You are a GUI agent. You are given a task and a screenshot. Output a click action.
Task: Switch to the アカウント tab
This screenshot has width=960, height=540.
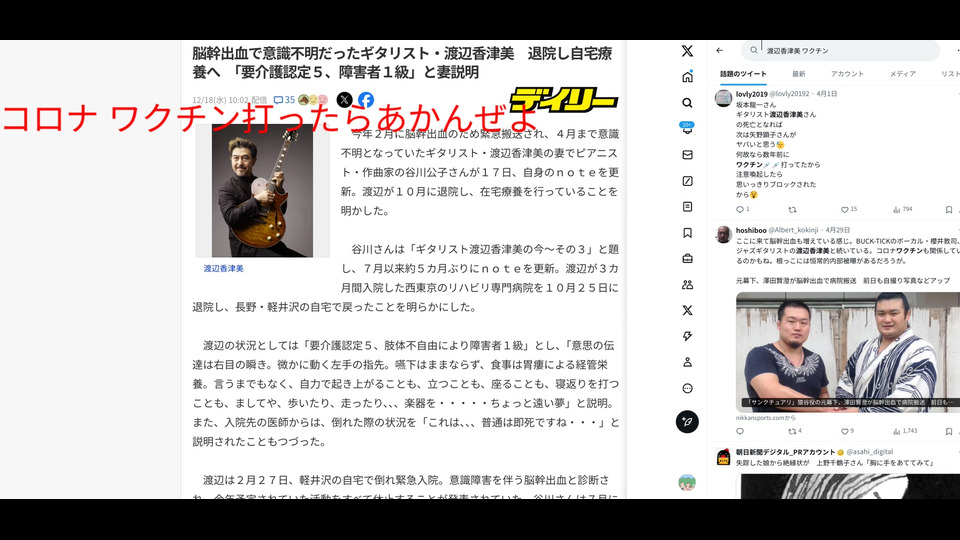[x=847, y=74]
